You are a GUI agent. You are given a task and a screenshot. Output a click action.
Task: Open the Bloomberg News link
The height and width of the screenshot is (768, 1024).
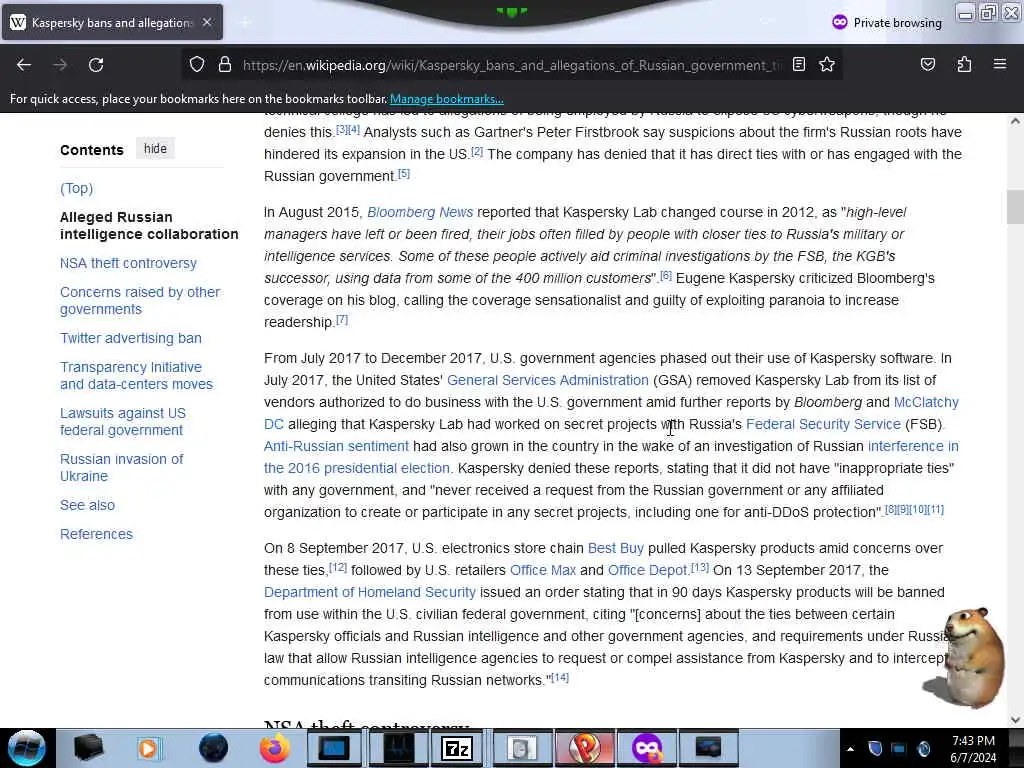click(x=420, y=212)
